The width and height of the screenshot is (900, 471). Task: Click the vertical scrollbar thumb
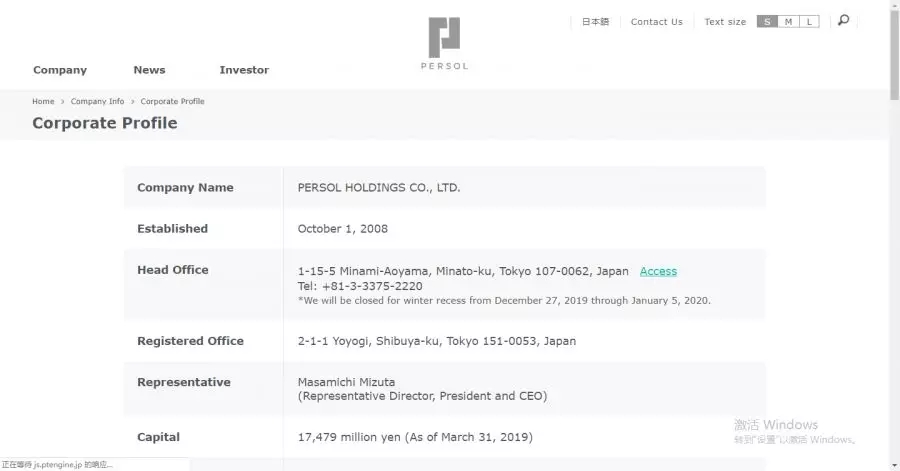pos(894,55)
